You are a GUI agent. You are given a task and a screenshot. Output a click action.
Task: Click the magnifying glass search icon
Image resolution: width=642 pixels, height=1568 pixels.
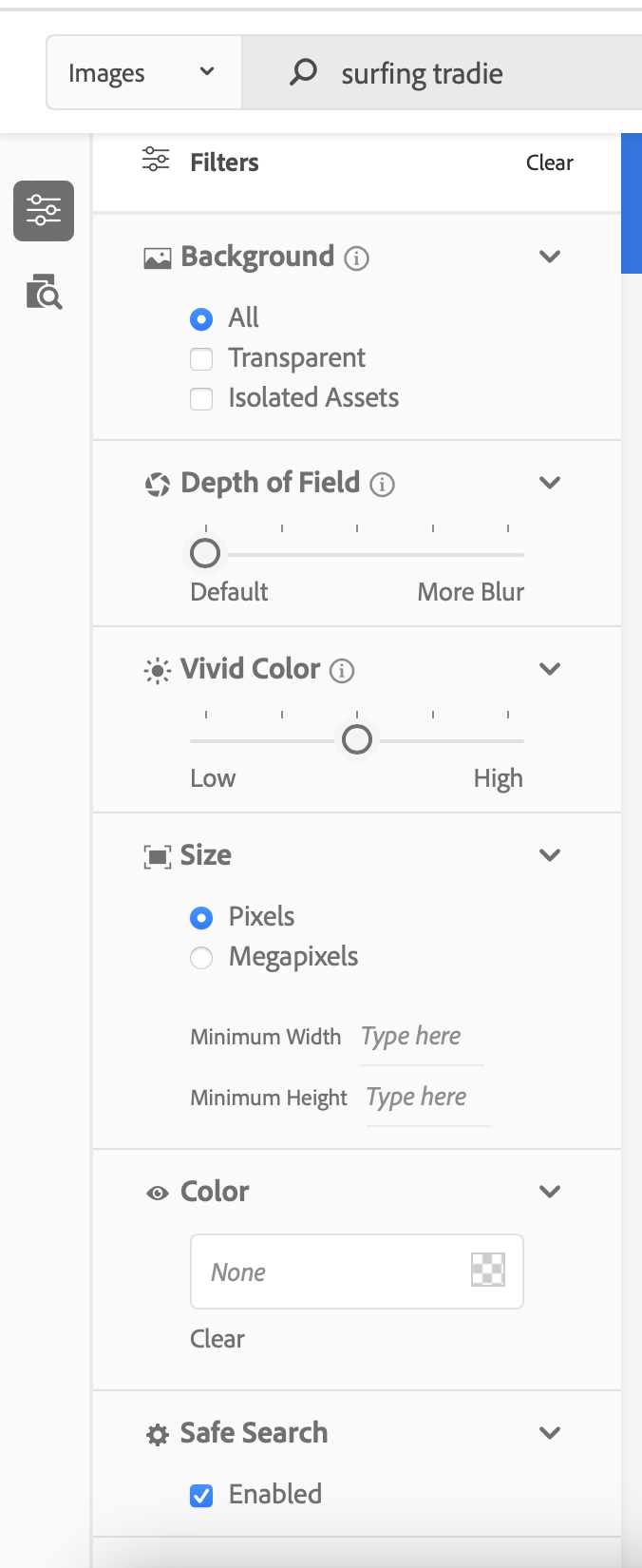point(302,72)
